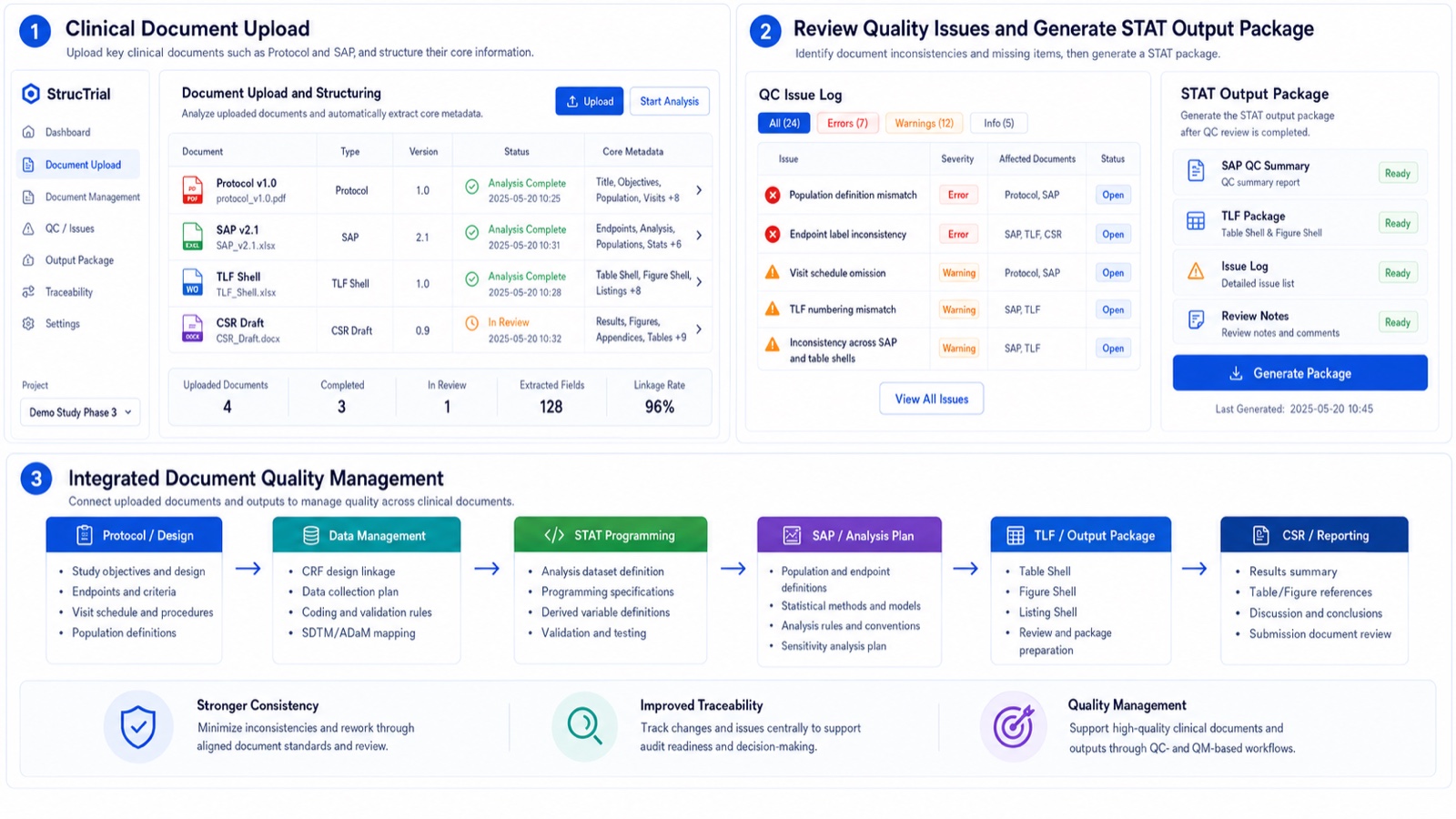Click the TLF Package table icon

click(1196, 221)
